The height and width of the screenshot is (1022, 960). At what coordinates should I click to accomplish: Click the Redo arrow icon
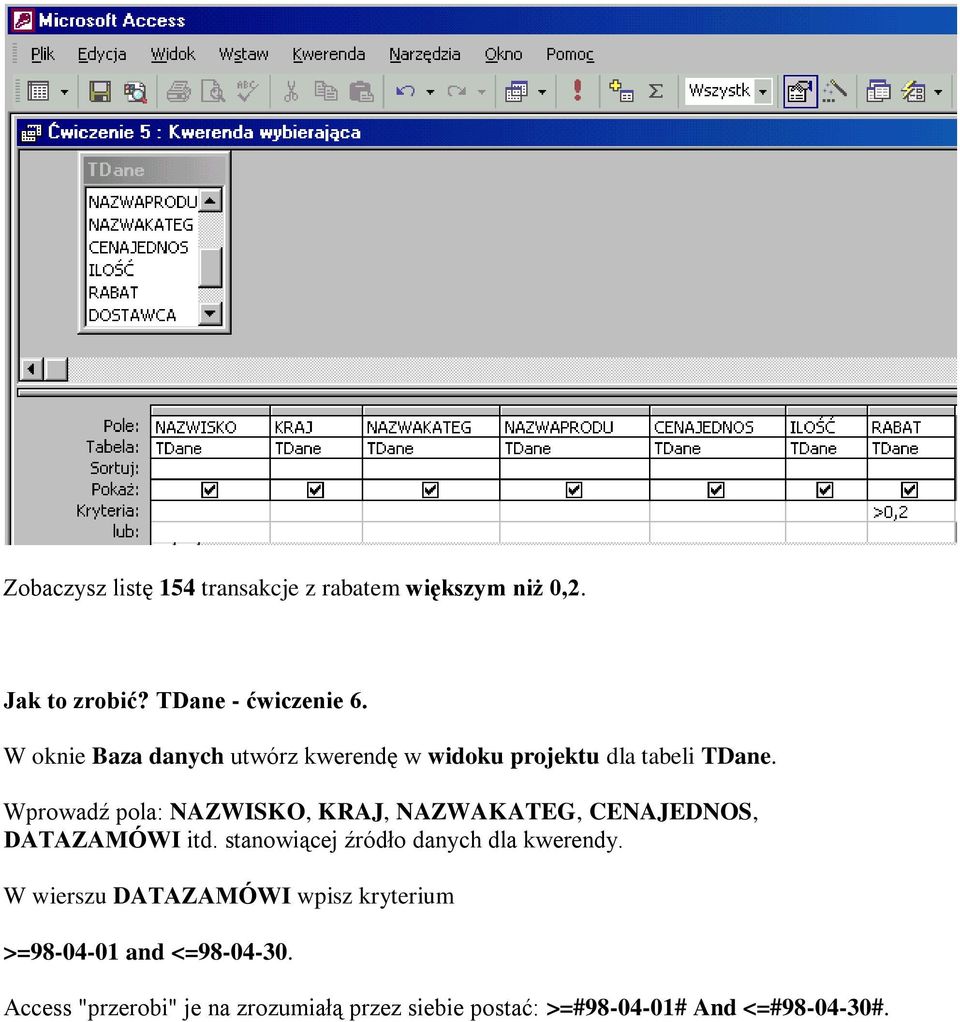tap(456, 91)
